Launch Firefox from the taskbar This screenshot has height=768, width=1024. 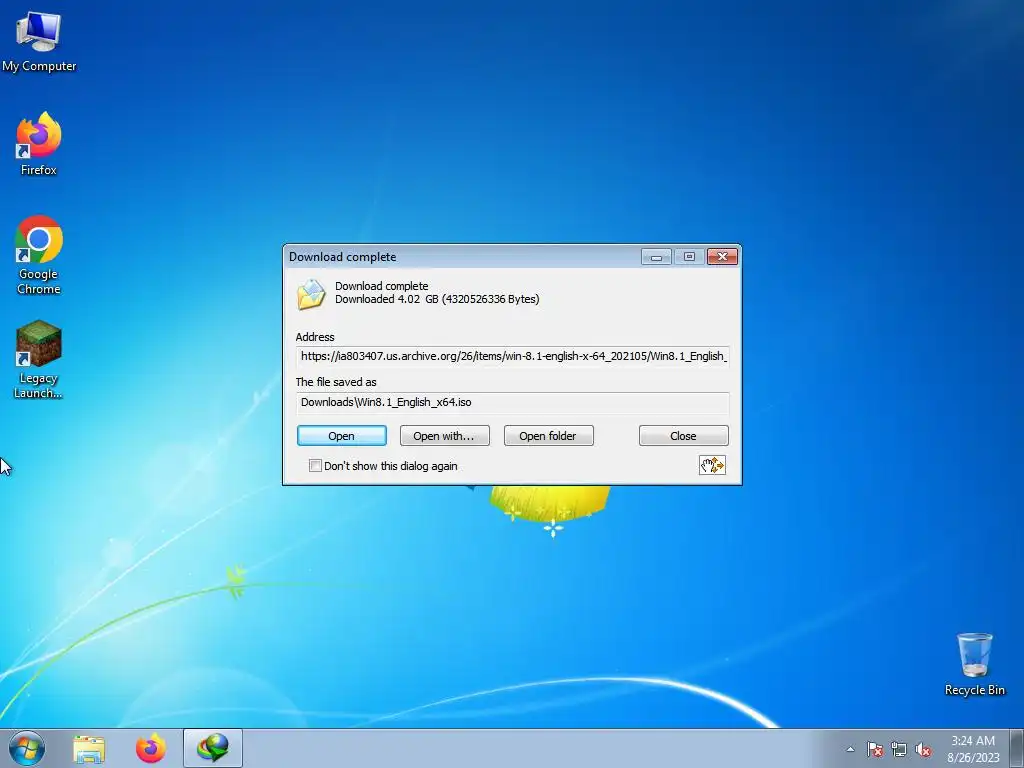tap(151, 748)
